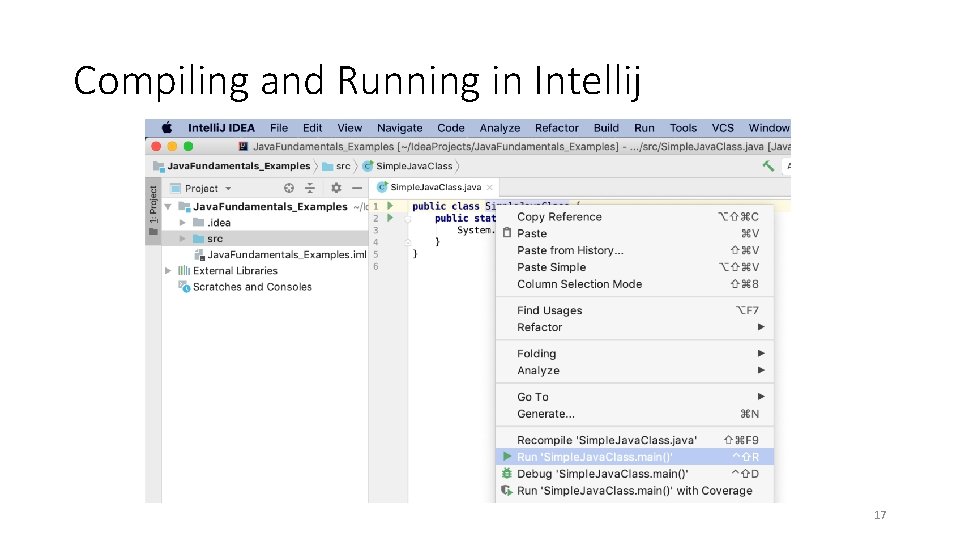The width and height of the screenshot is (960, 540).
Task: Click line number 5 in gutter
Action: [x=376, y=254]
